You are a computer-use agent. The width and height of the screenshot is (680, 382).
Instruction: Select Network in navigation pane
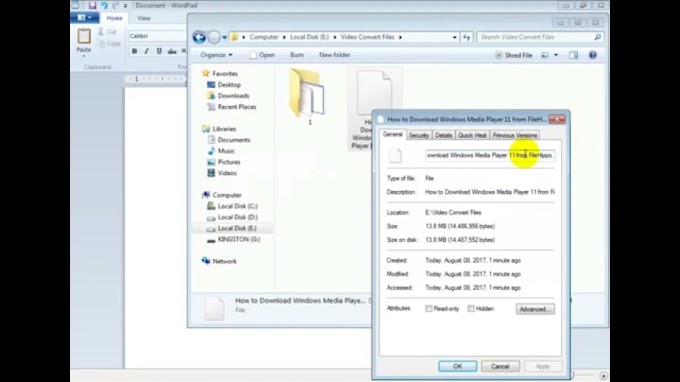pos(219,261)
